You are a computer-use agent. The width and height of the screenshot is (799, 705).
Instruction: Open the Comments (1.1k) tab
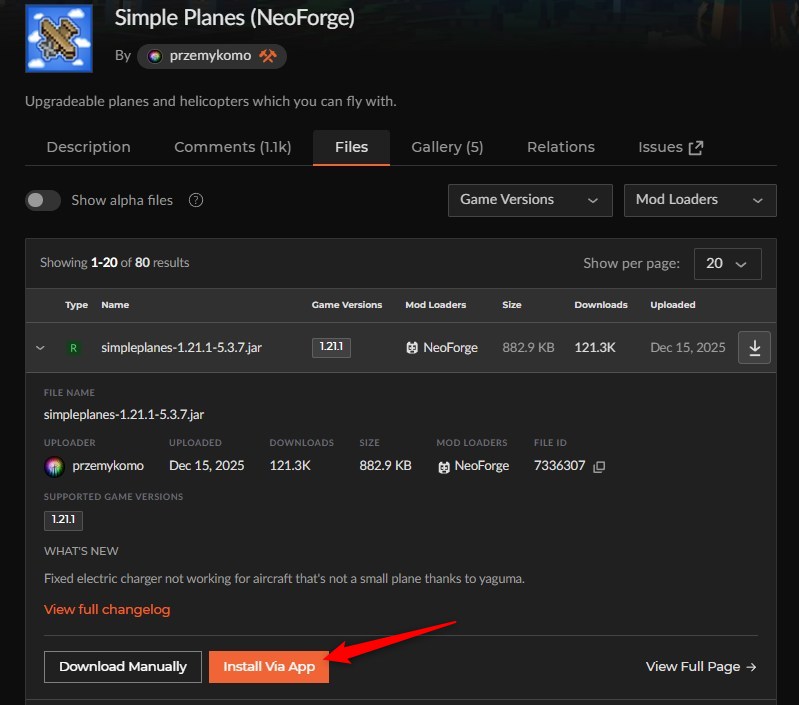232,147
